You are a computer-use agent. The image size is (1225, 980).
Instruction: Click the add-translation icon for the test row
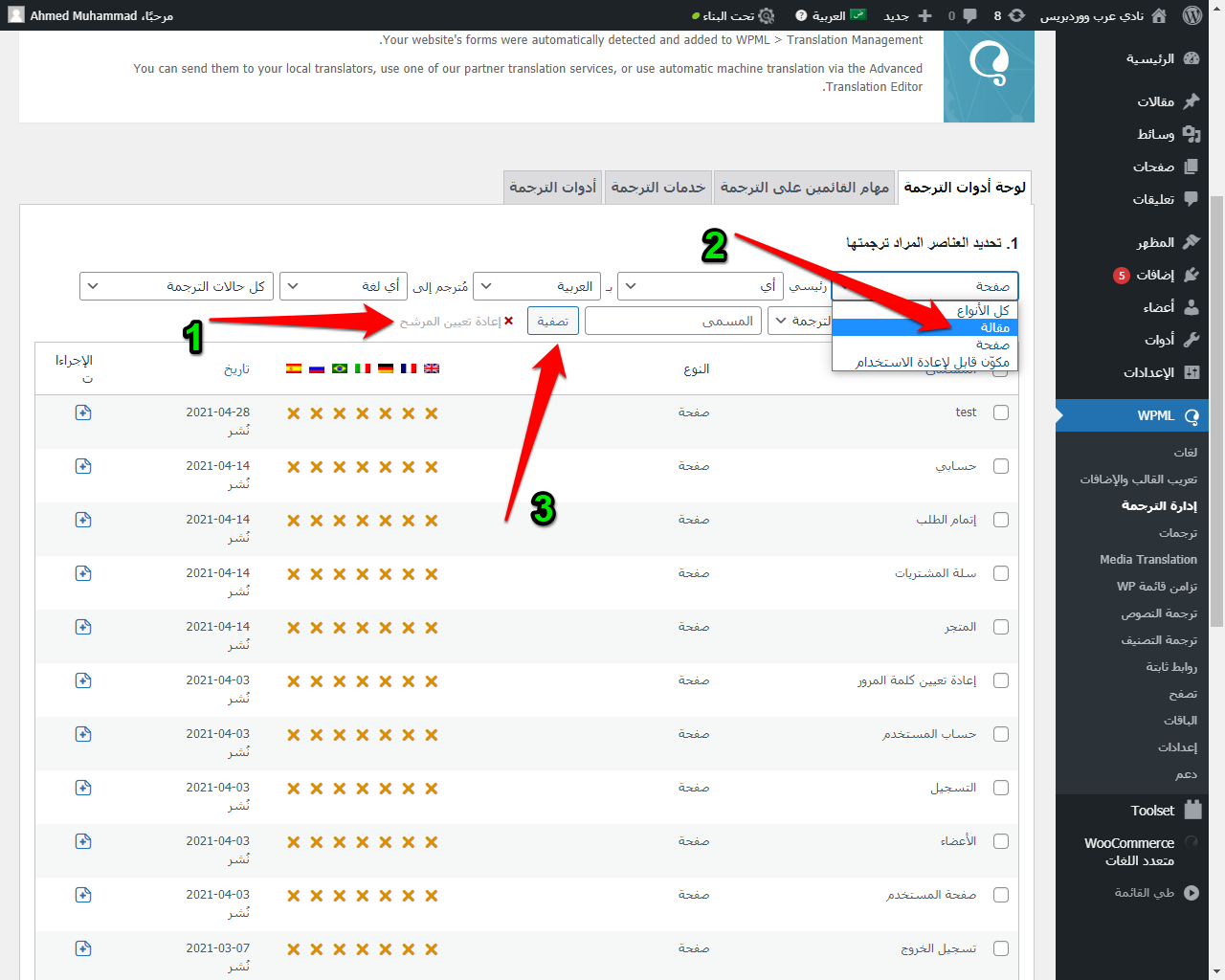click(83, 412)
